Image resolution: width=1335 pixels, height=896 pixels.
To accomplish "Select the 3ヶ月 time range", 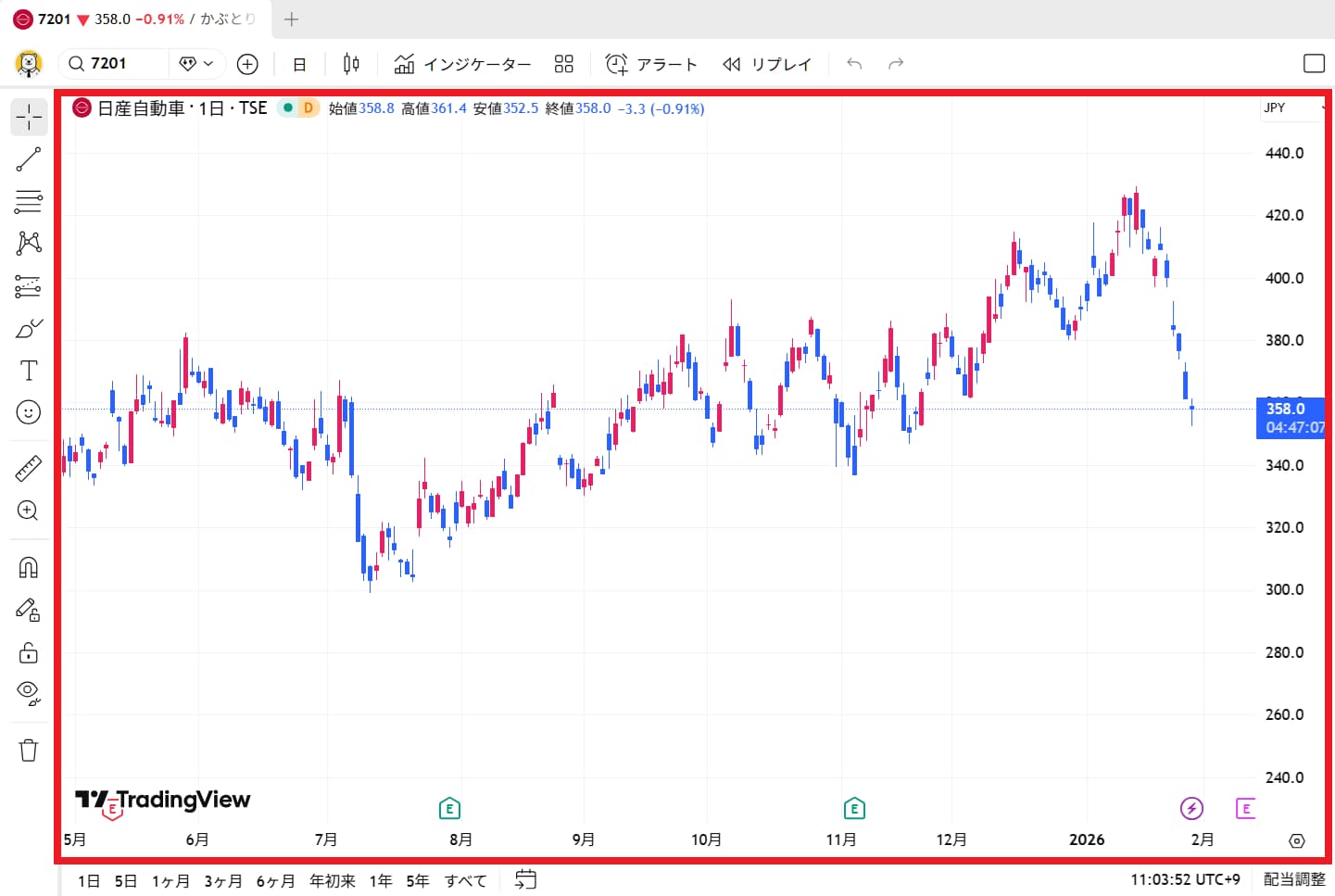I will (223, 880).
